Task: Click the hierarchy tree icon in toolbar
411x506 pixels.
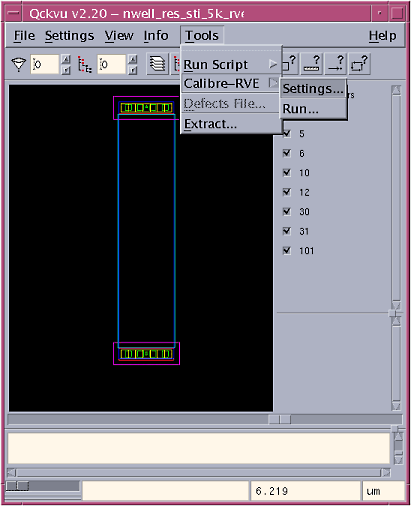Action: click(85, 64)
